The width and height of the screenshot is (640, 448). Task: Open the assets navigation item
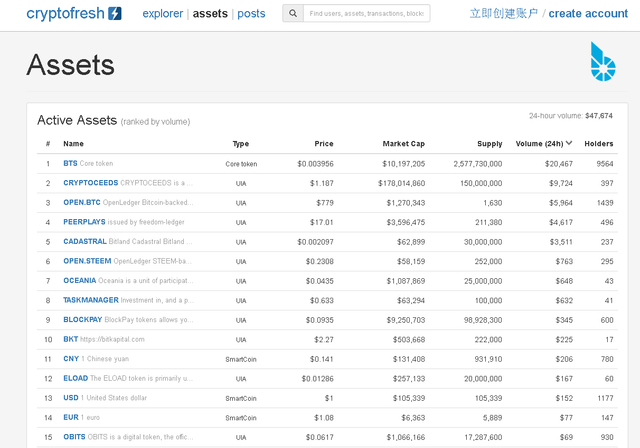pos(210,13)
